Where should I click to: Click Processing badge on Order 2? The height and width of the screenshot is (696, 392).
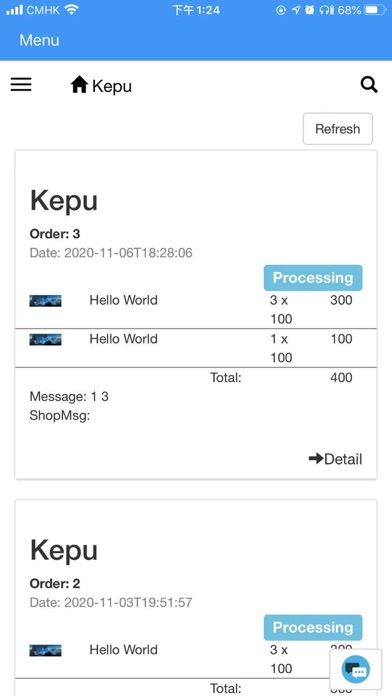313,628
